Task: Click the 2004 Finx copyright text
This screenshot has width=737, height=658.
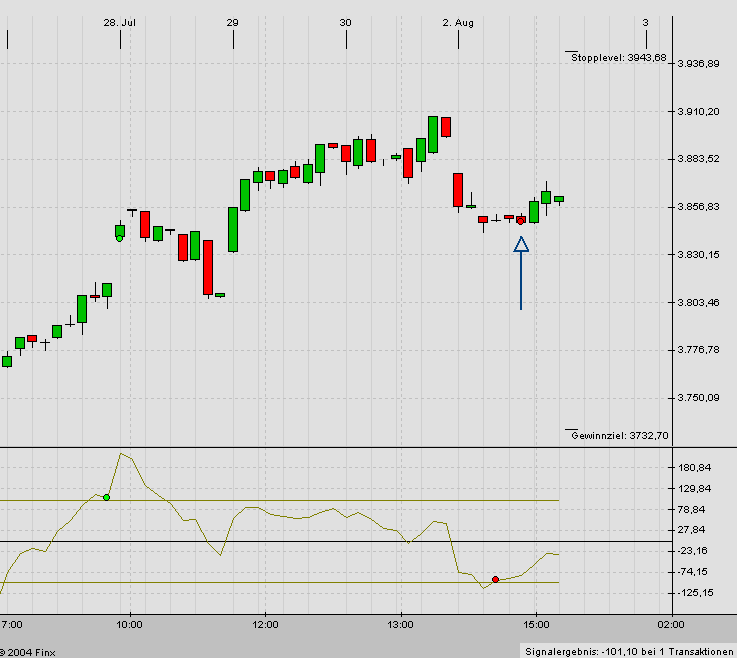Action: tap(30, 651)
